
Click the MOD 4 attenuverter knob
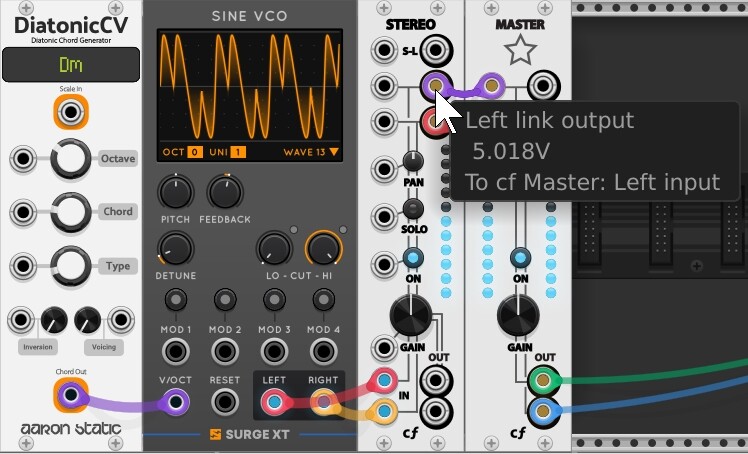[323, 299]
